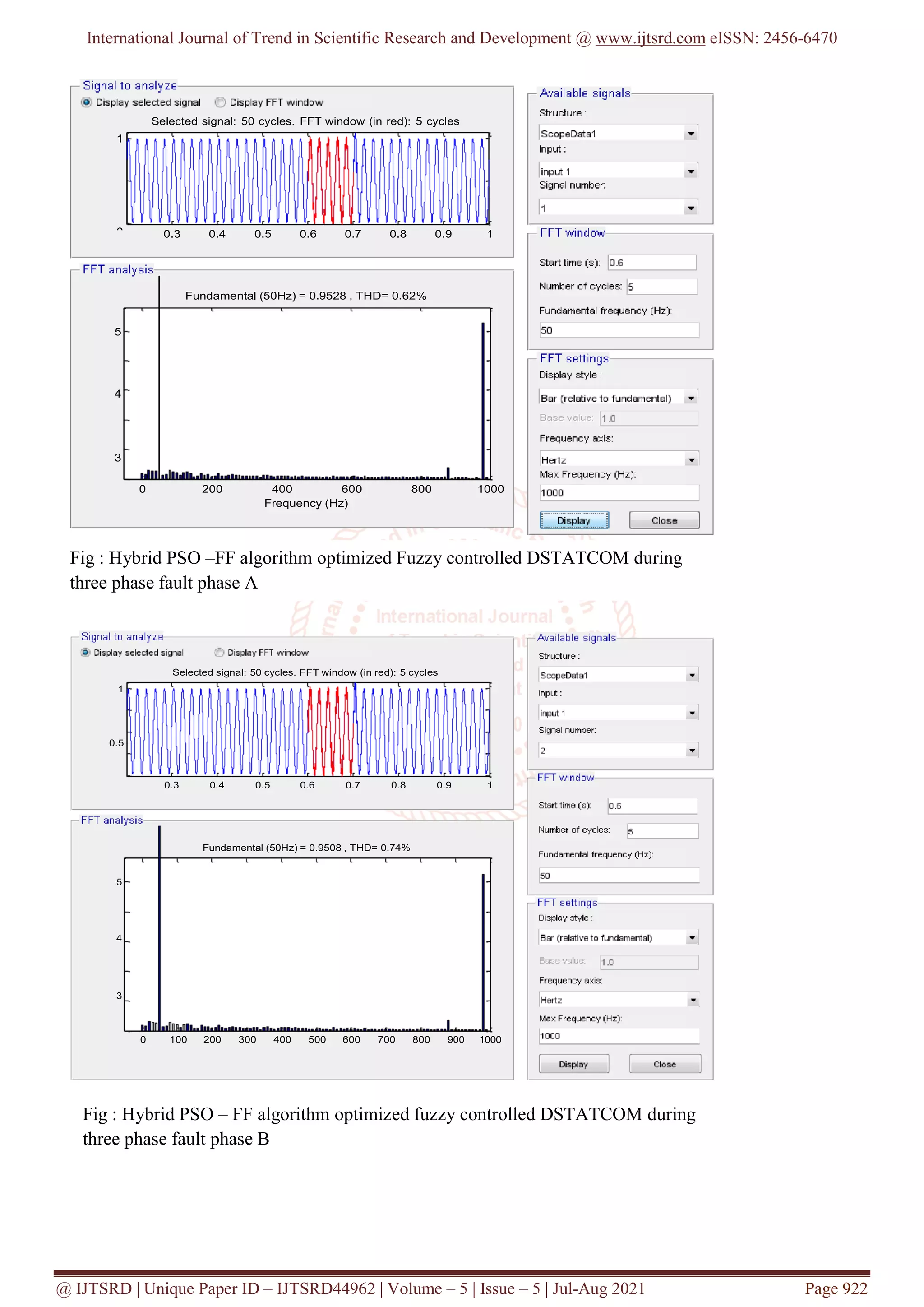Open Input dropdown 'input 1' in bottom figure
The height and width of the screenshot is (1307, 924).
click(x=618, y=713)
